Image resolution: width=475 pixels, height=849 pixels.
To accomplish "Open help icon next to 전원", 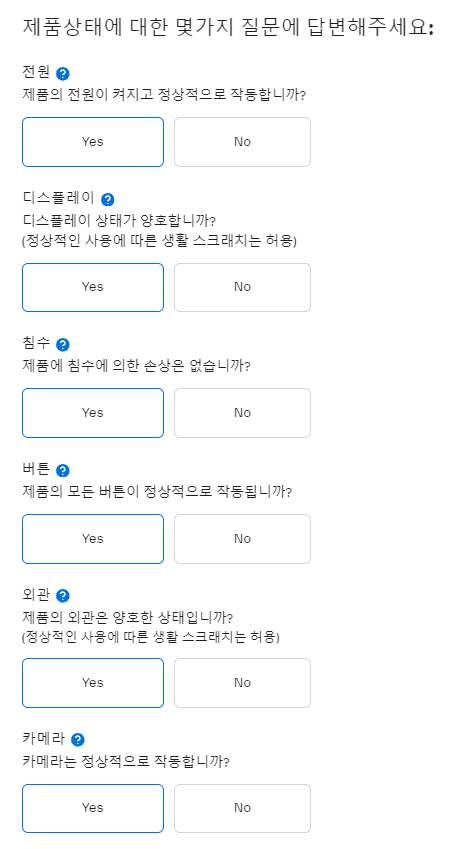I will point(63,74).
